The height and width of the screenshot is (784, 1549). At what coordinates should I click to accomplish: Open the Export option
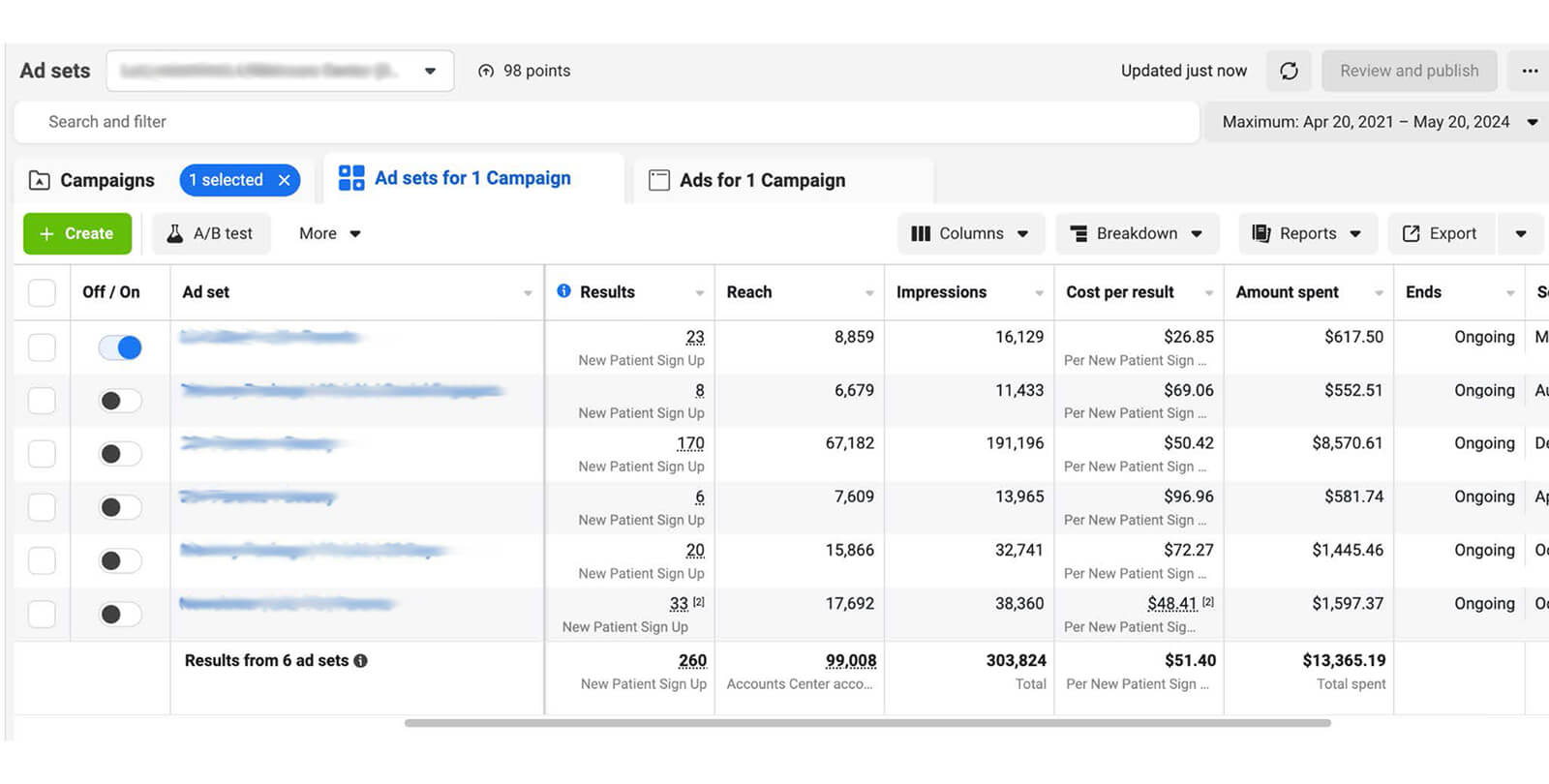1441,233
